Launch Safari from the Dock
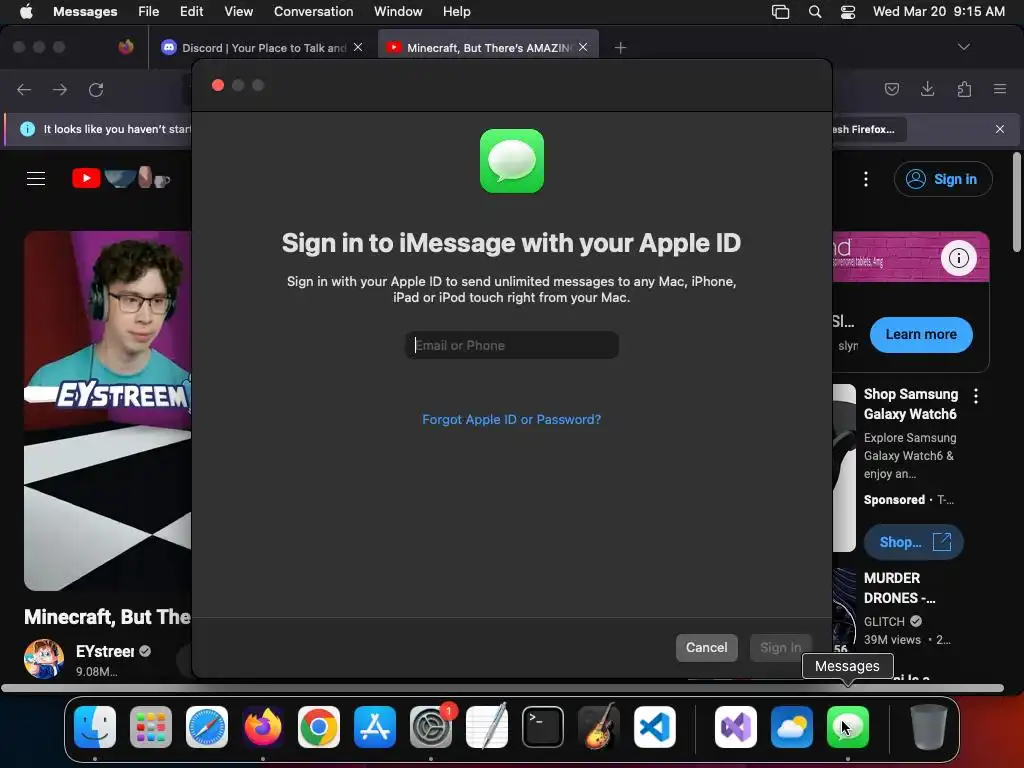This screenshot has height=768, width=1024. (x=207, y=727)
